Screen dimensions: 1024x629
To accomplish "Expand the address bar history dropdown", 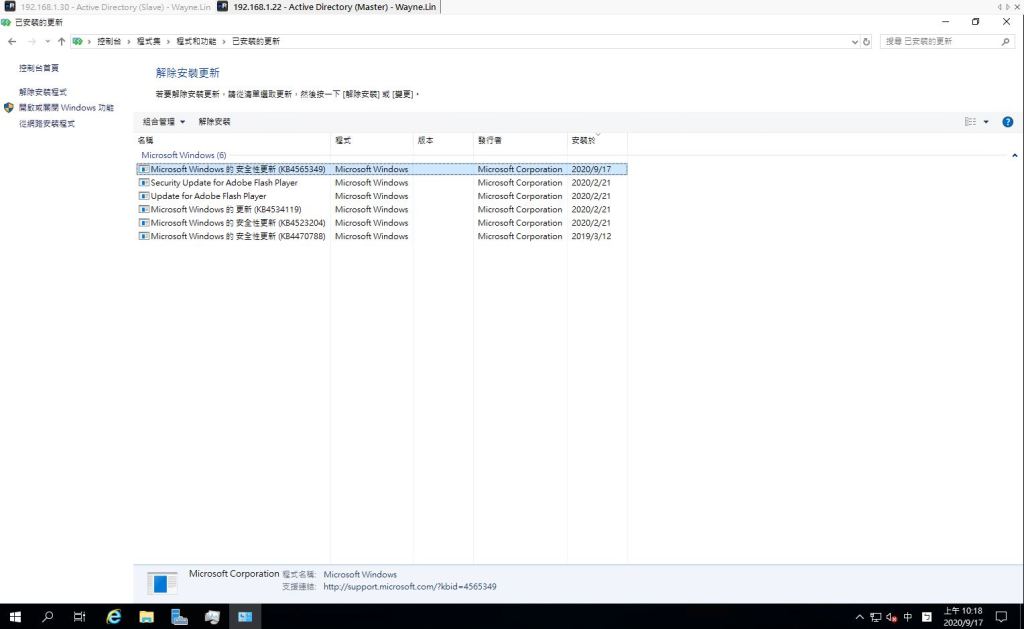I will (853, 41).
